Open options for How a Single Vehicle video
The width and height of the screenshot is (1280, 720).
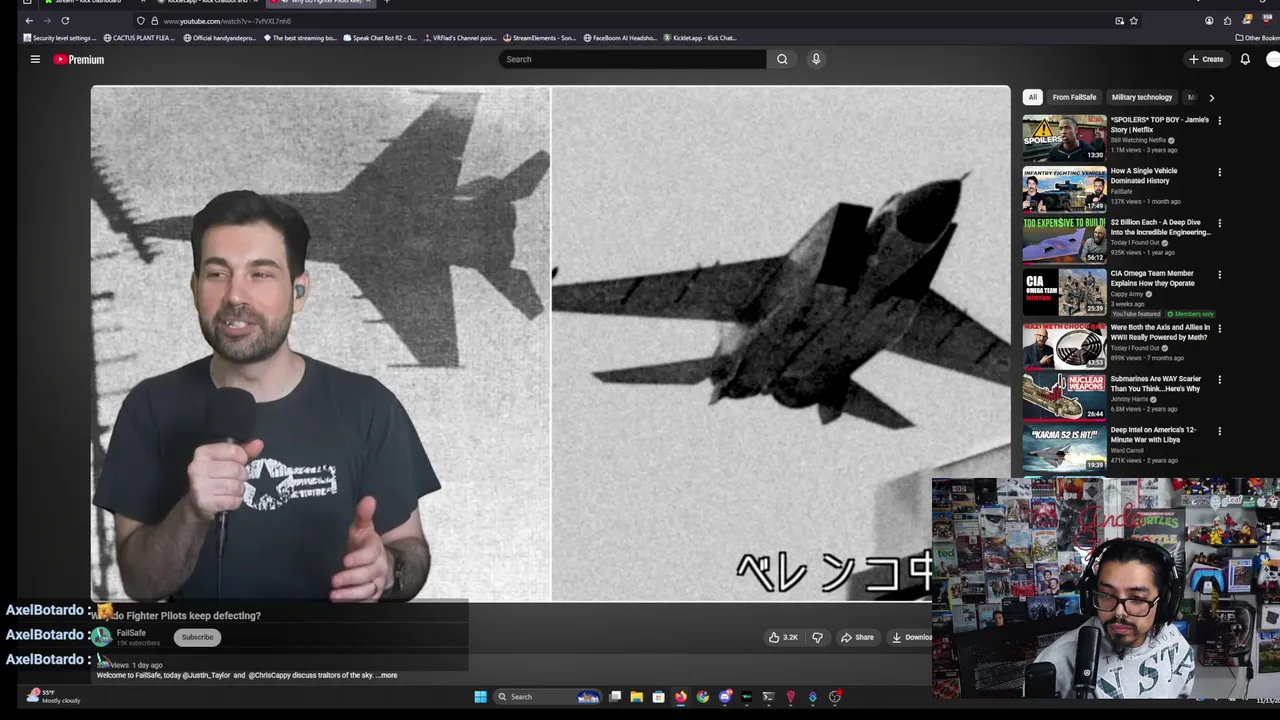point(1219,172)
